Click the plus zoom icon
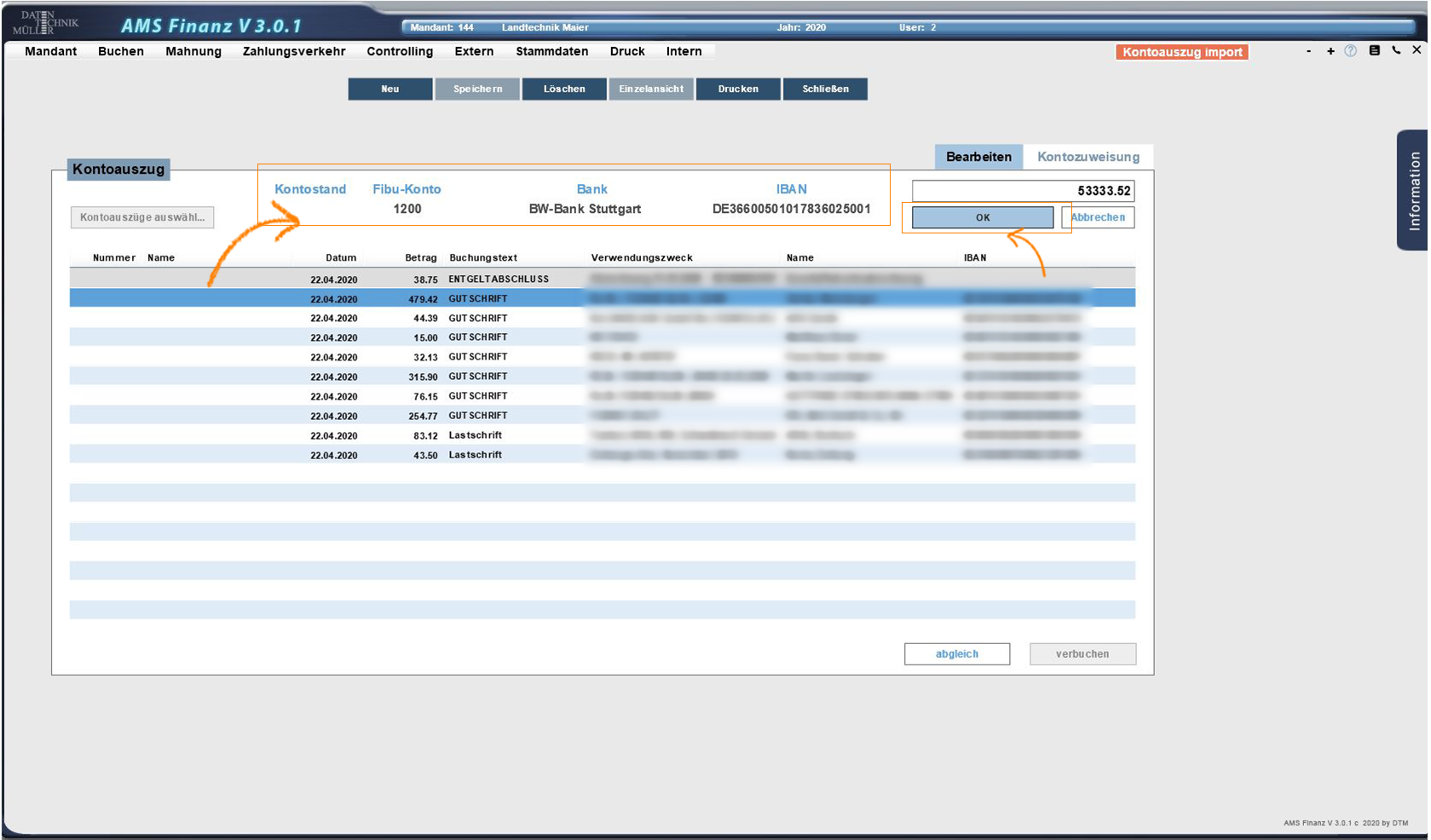Image resolution: width=1431 pixels, height=840 pixels. pos(1330,51)
